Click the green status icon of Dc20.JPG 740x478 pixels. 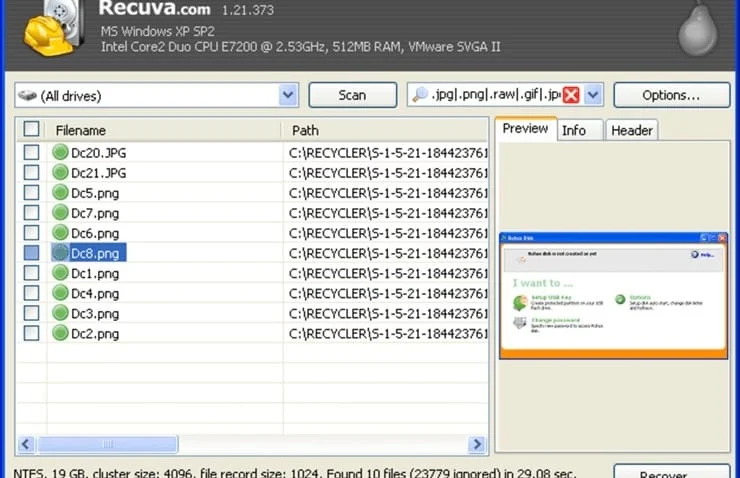(x=60, y=152)
